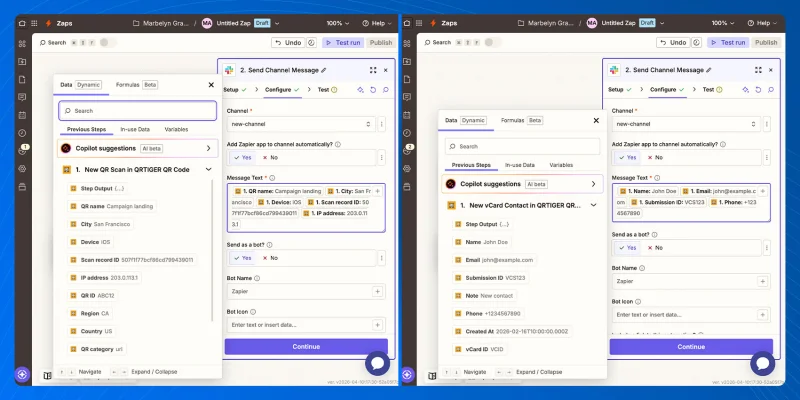Open 100% zoom dropdown in left window
This screenshot has width=800, height=400.
[338, 23]
